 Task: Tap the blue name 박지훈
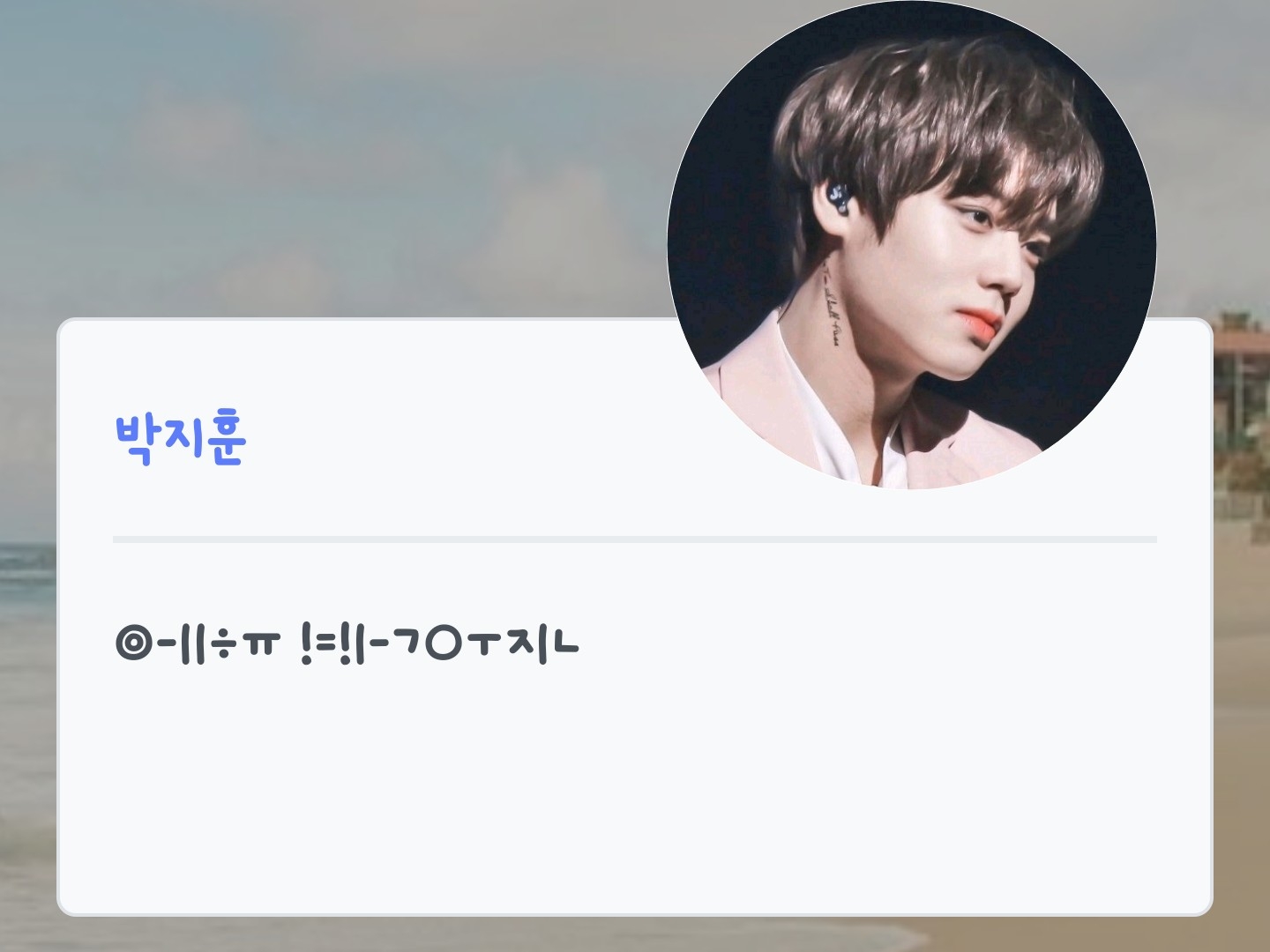point(181,438)
